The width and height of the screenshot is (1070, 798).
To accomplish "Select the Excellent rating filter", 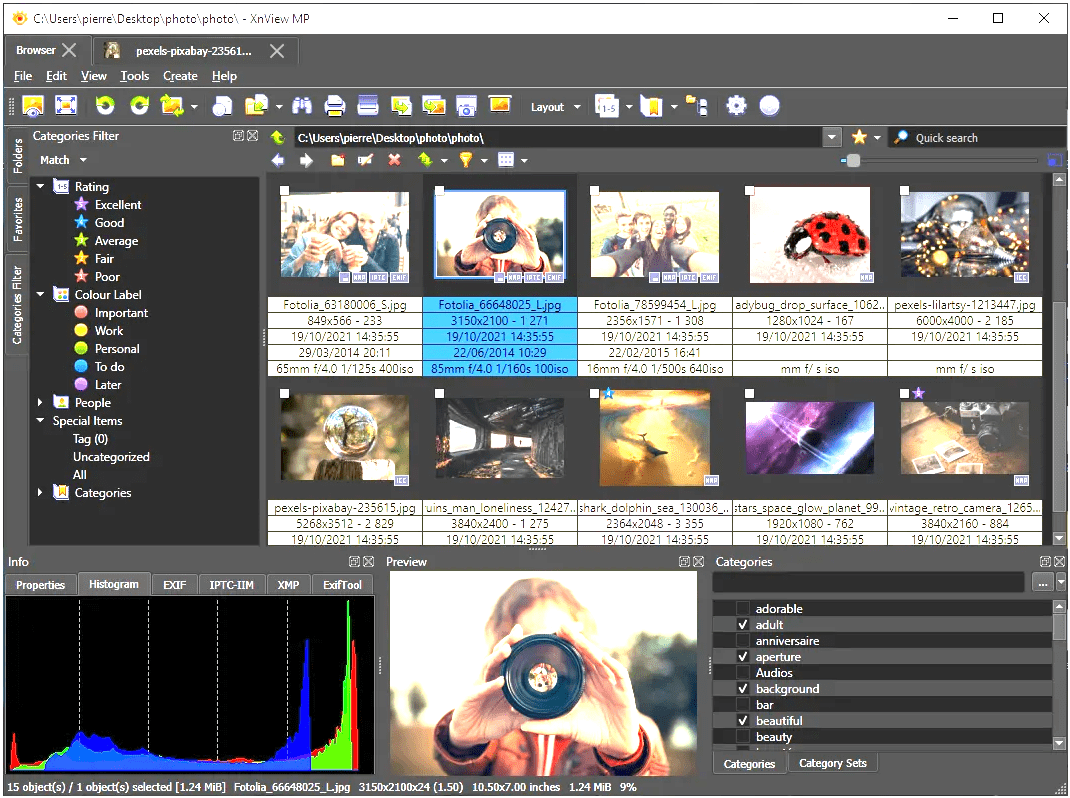I will (117, 205).
